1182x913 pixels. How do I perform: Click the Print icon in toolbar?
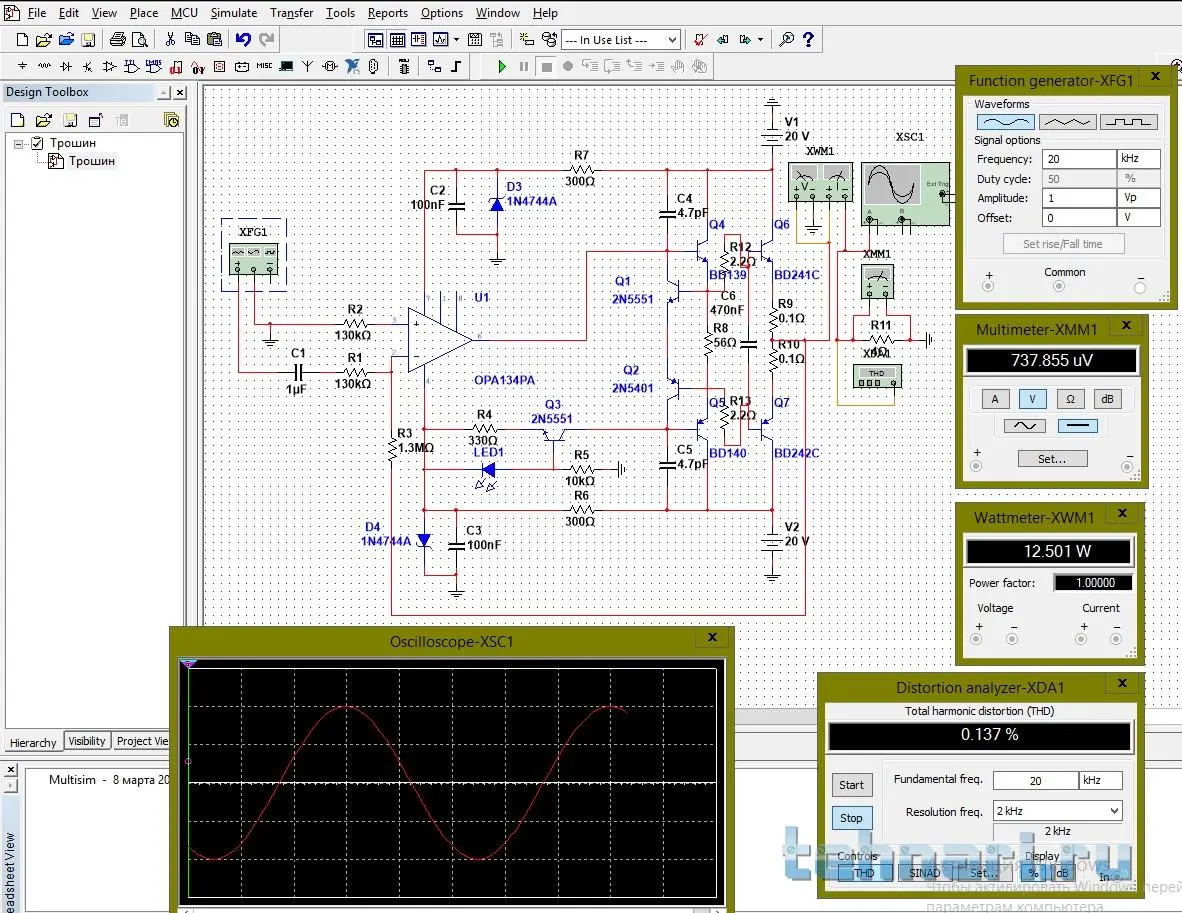(x=118, y=40)
